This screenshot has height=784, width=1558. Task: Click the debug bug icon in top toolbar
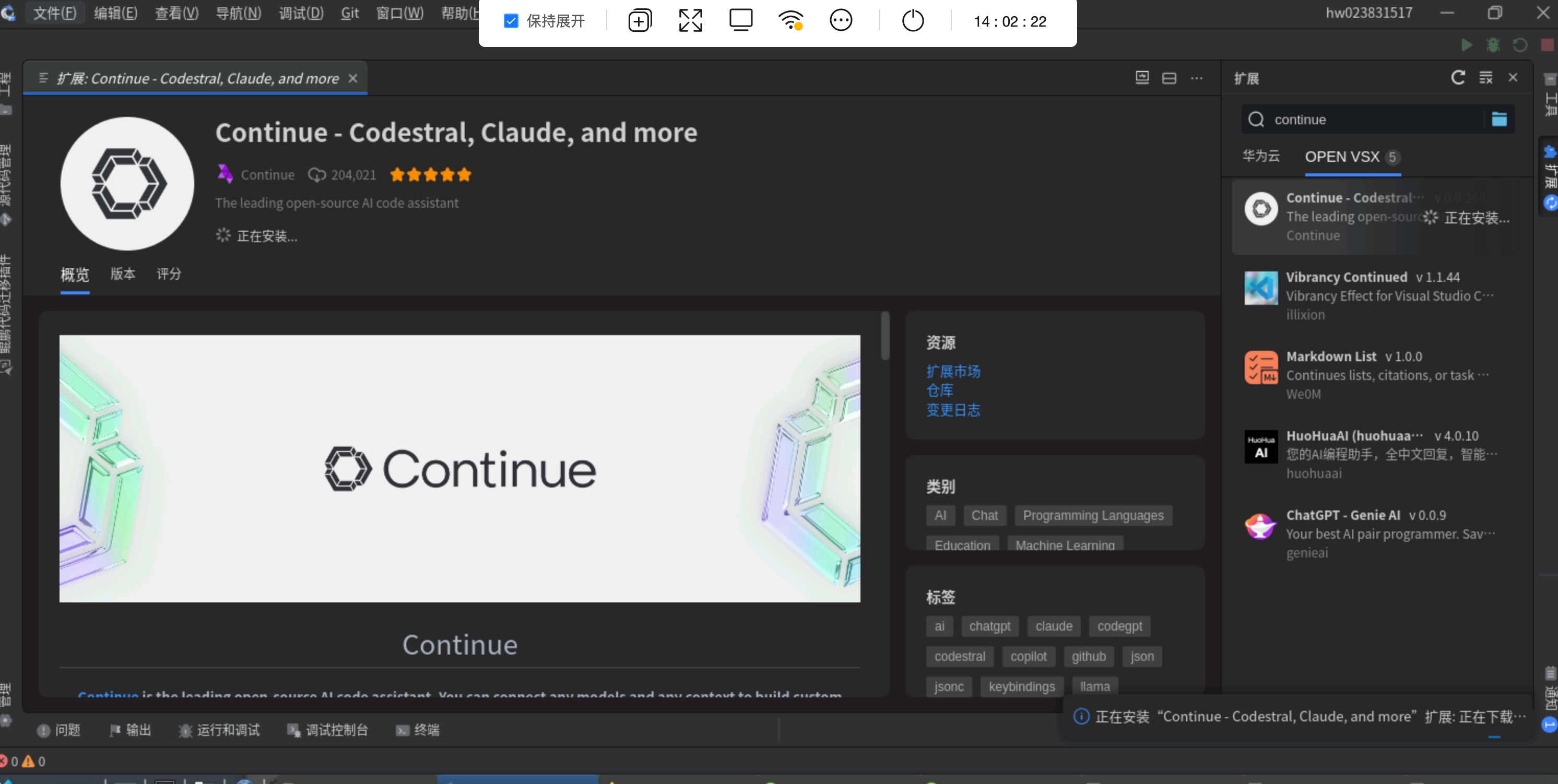tap(1493, 45)
